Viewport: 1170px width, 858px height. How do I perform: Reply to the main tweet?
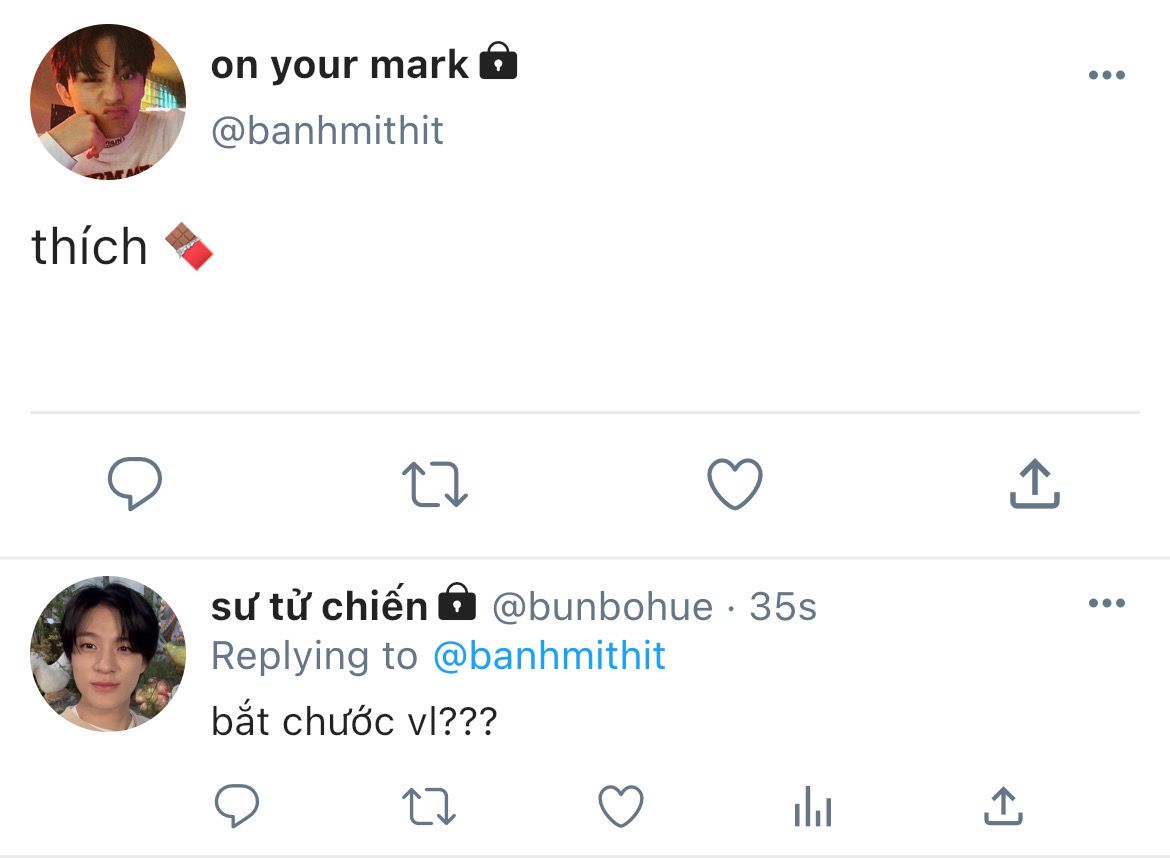point(135,483)
